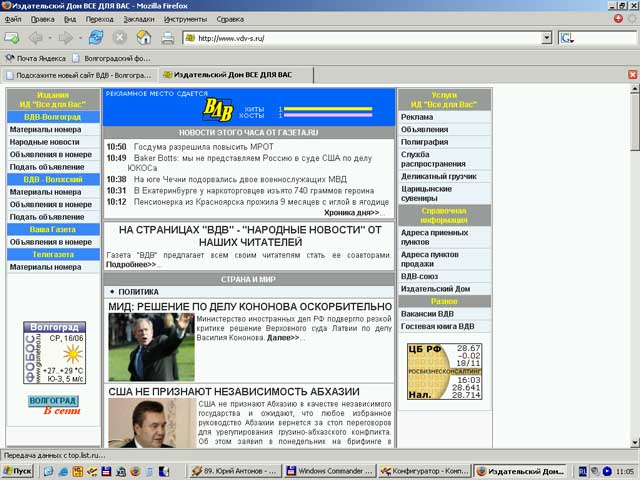Open Деликатный грузчик link
The image size is (640, 480).
point(438,176)
